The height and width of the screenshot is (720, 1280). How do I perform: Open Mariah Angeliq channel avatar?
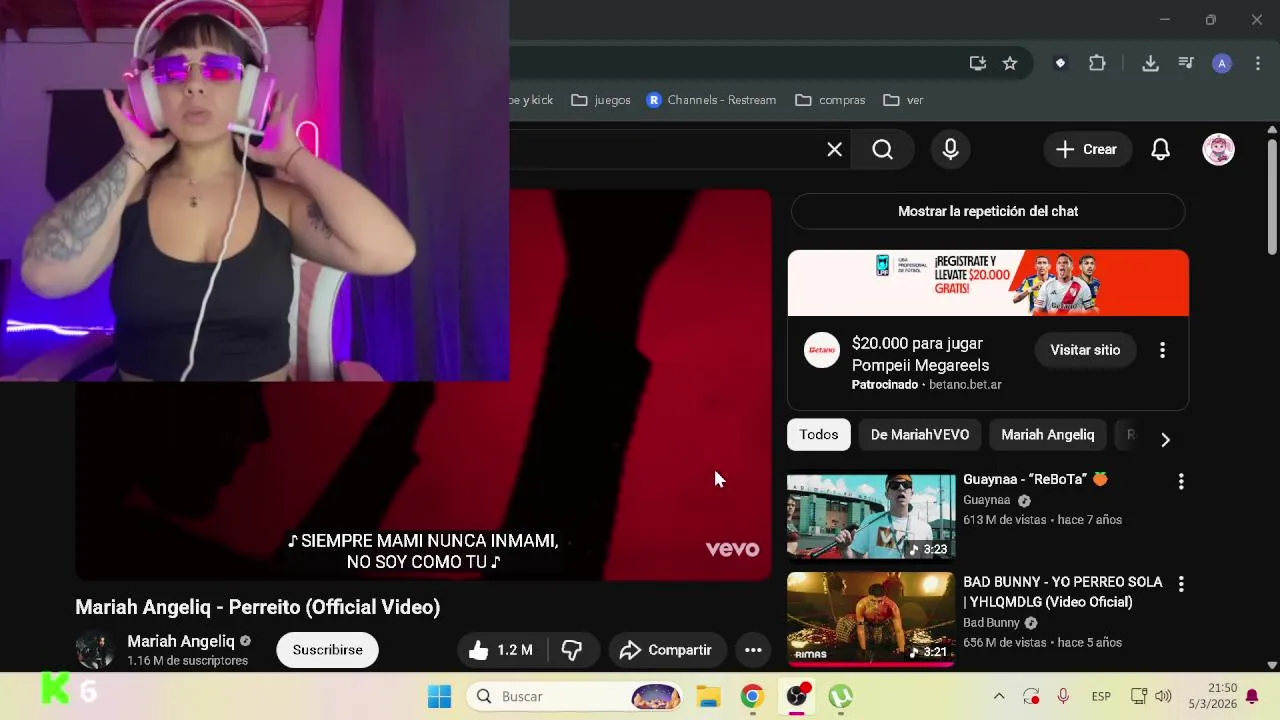95,650
